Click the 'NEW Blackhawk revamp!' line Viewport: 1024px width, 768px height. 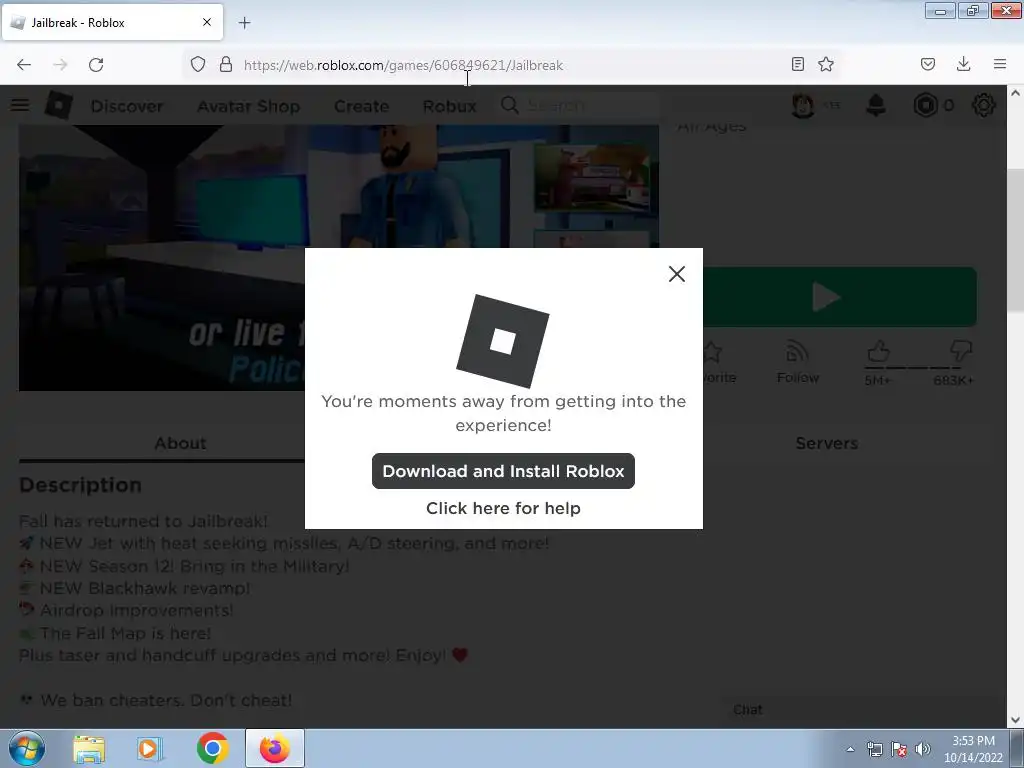144,588
